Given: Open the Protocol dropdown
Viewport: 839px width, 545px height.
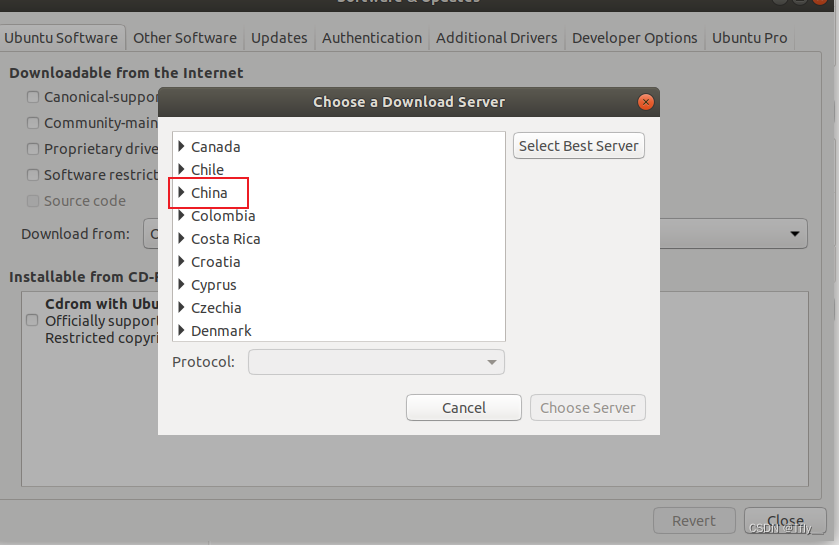Looking at the screenshot, I should pos(376,362).
